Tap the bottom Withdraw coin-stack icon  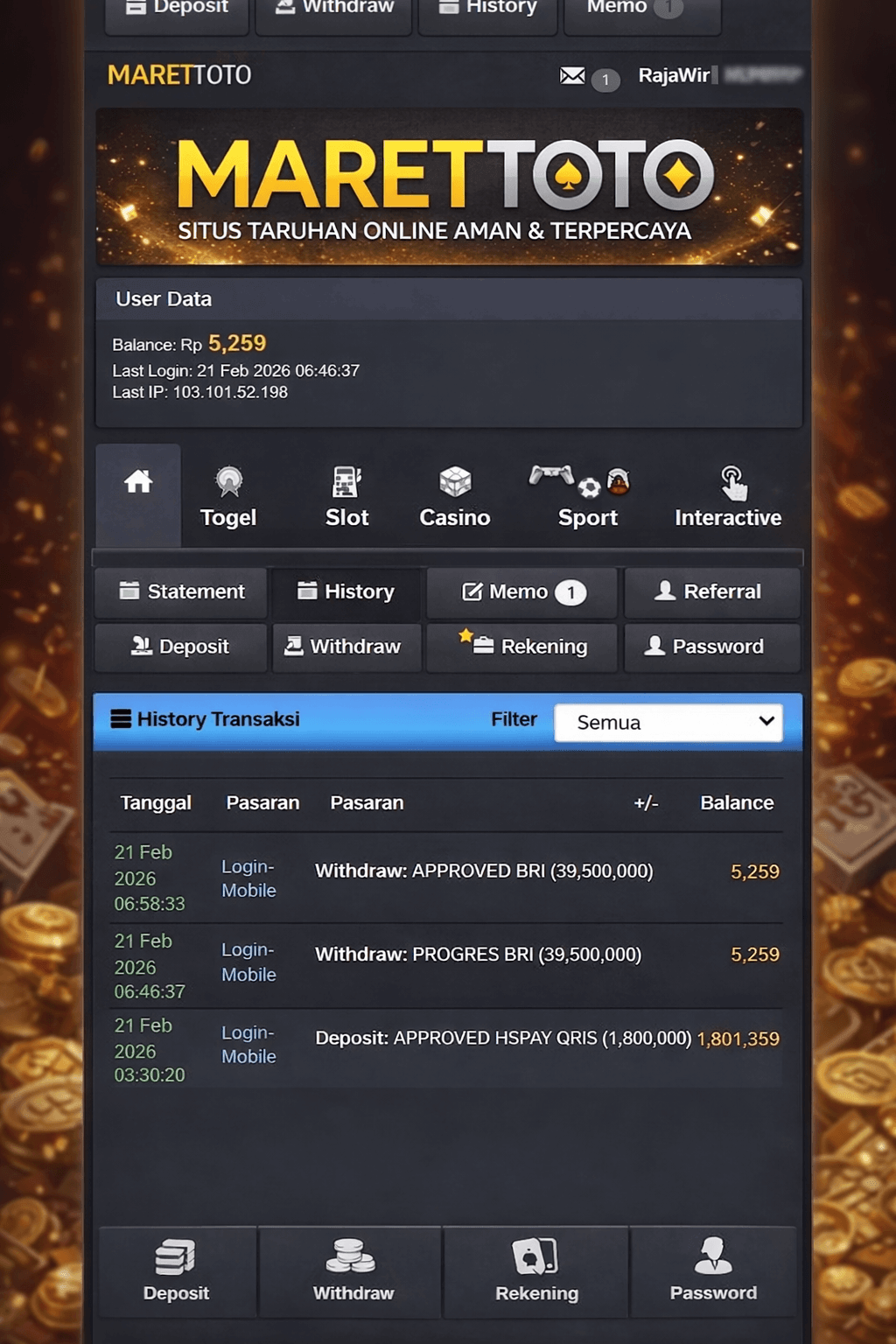[x=351, y=1256]
